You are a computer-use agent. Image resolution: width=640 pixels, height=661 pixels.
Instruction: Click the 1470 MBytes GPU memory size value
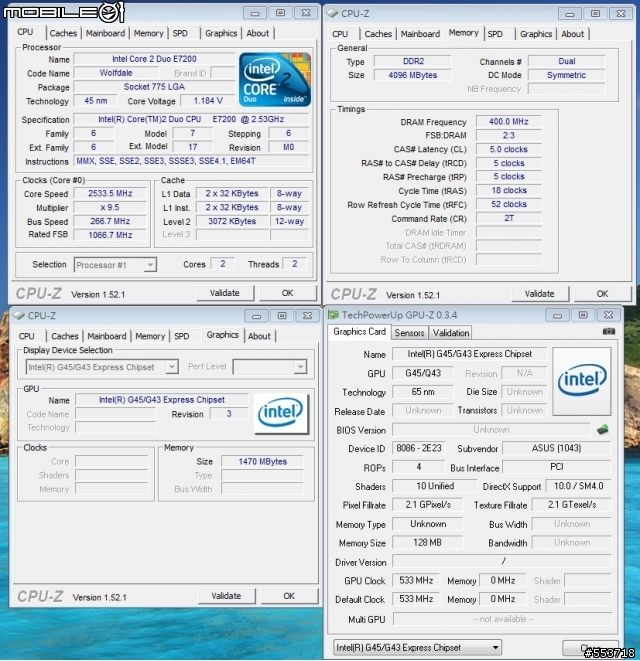click(262, 462)
